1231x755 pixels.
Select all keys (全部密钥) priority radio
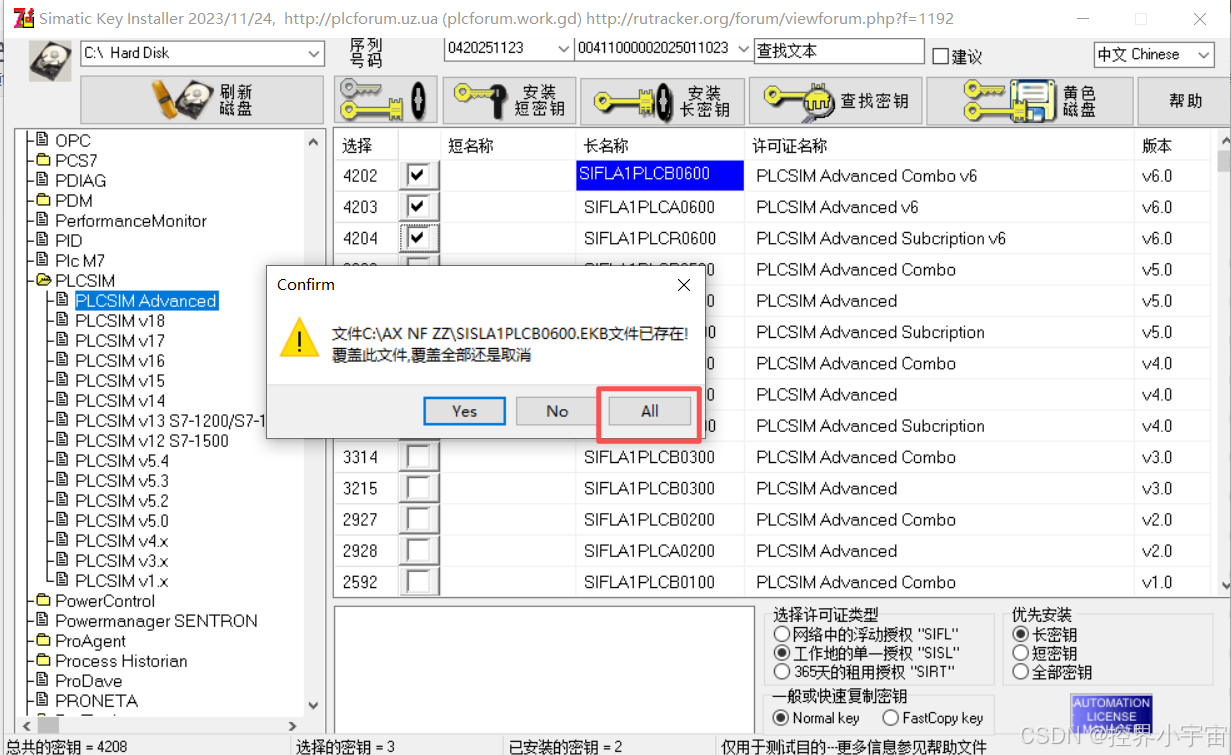click(1020, 672)
